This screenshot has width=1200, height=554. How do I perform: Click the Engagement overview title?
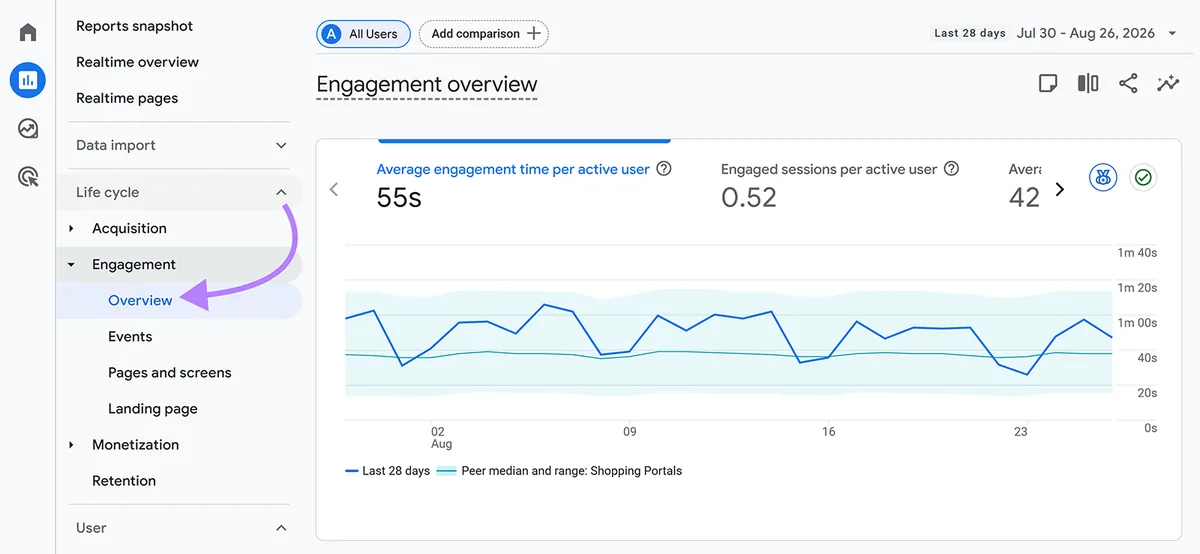[427, 84]
